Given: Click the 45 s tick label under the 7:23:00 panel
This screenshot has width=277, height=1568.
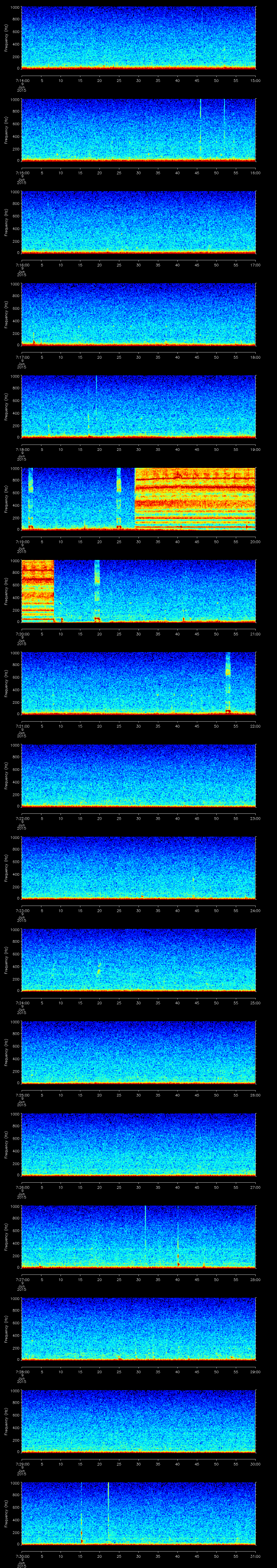Looking at the screenshot, I should tap(197, 910).
